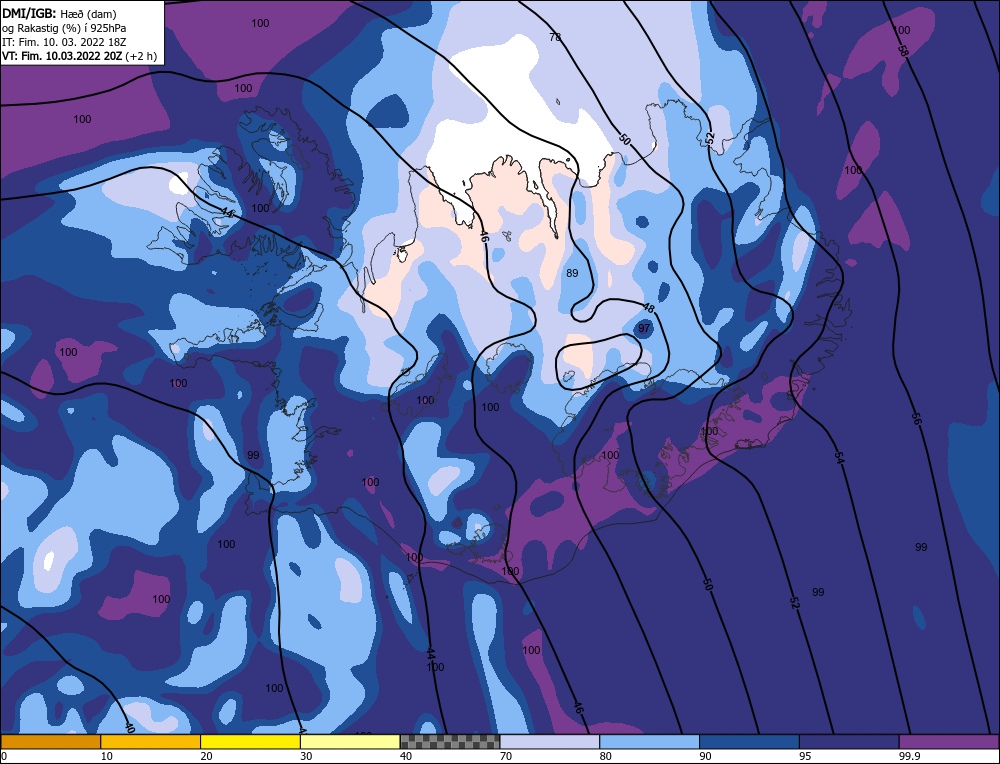Click the light blue 80–90 legend swatch
1000x764 pixels.
click(649, 742)
